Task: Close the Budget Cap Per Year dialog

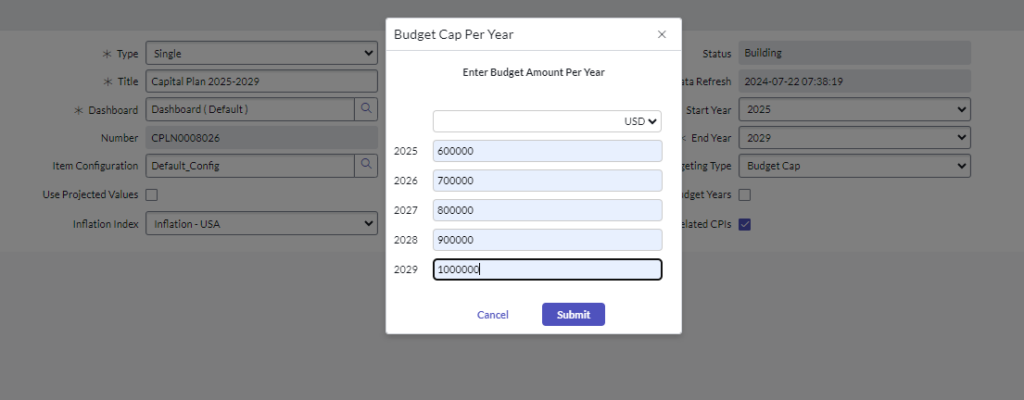Action: tap(661, 34)
